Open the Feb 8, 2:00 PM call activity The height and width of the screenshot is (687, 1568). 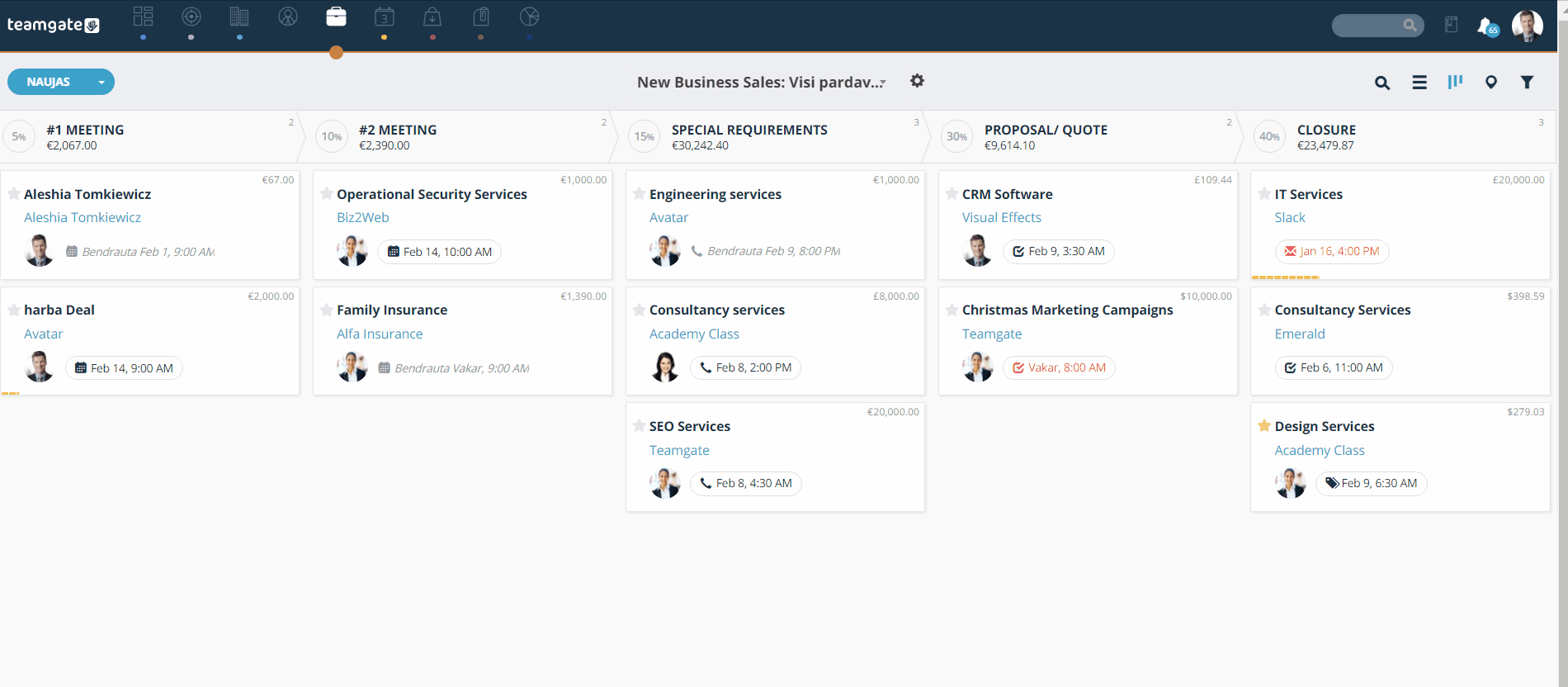[x=745, y=367]
